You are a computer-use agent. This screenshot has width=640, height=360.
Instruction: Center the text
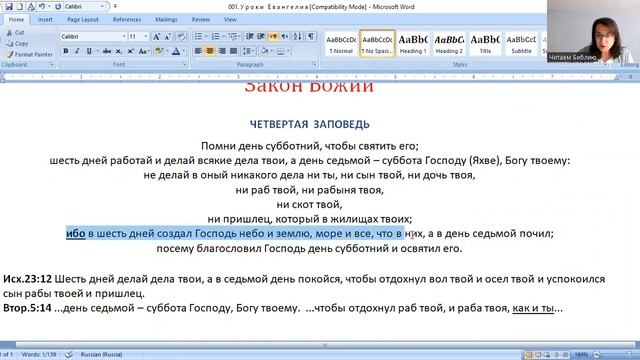[x=210, y=51]
